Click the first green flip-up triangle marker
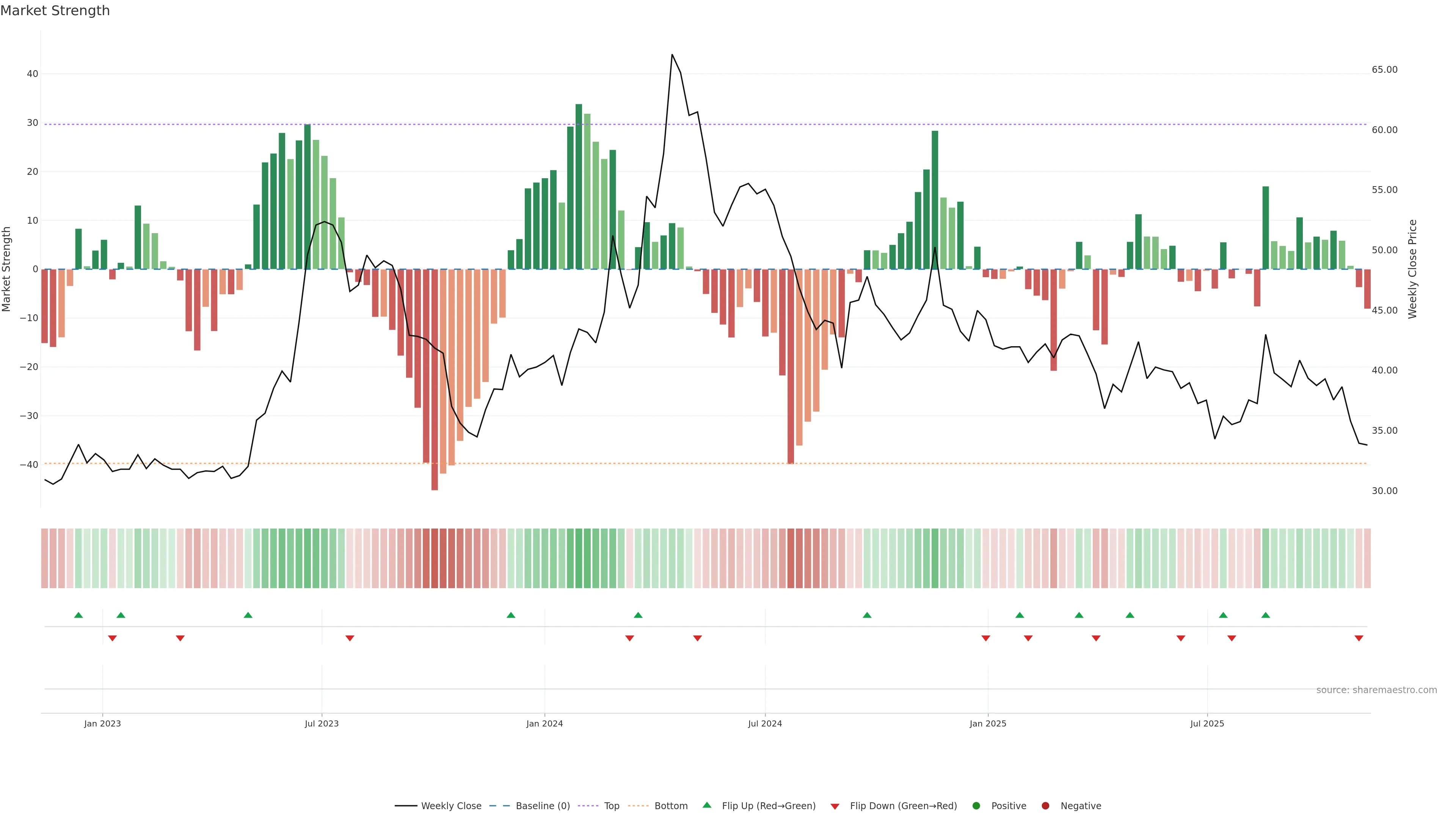The image size is (1456, 819). click(78, 615)
